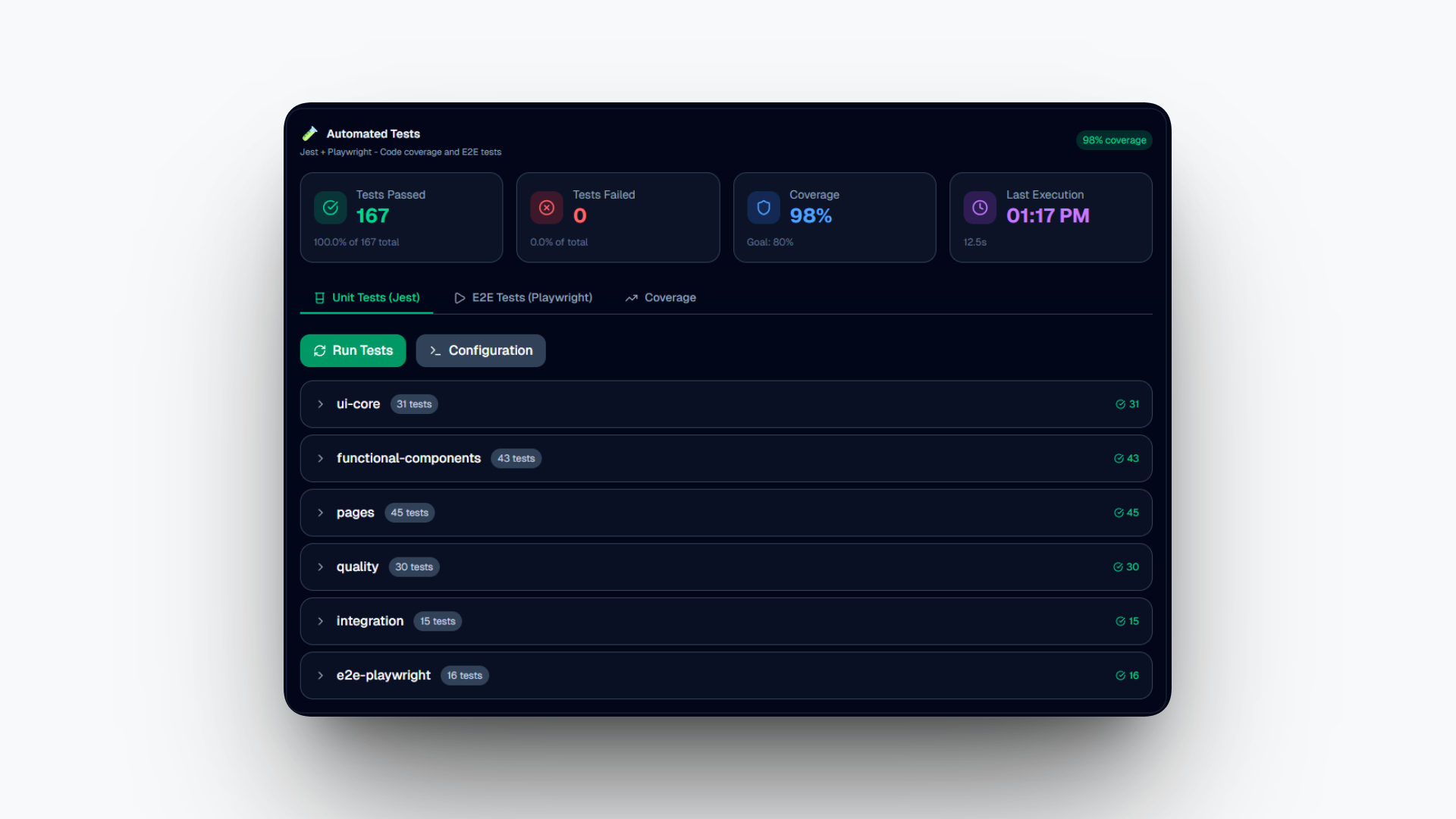This screenshot has height=819, width=1456.
Task: Click the 98% coverage badge
Action: (x=1114, y=140)
